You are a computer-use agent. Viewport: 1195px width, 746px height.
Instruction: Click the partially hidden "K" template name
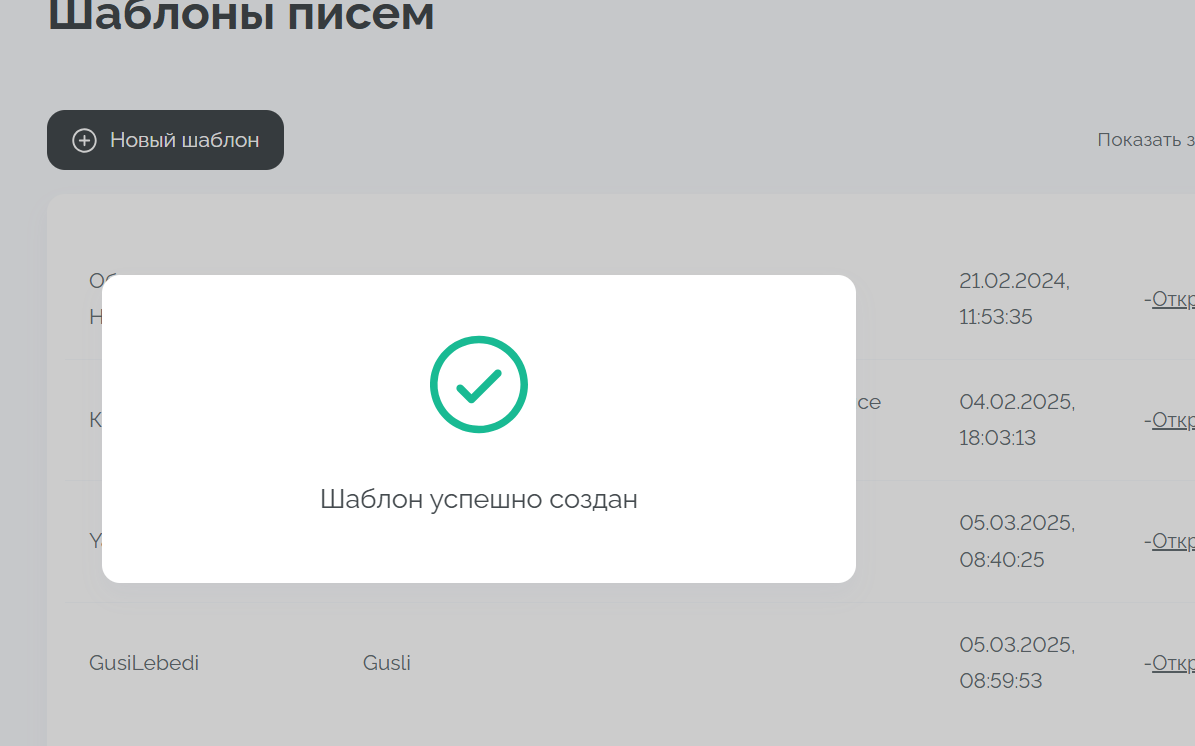(95, 420)
